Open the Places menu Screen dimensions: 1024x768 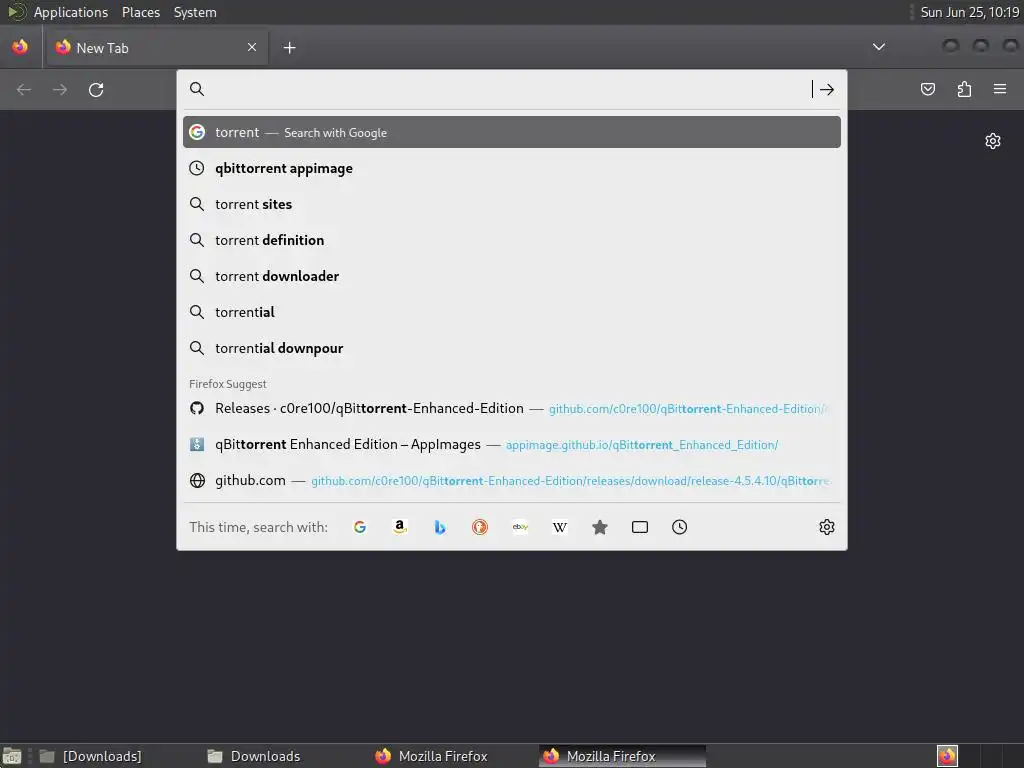(x=140, y=12)
